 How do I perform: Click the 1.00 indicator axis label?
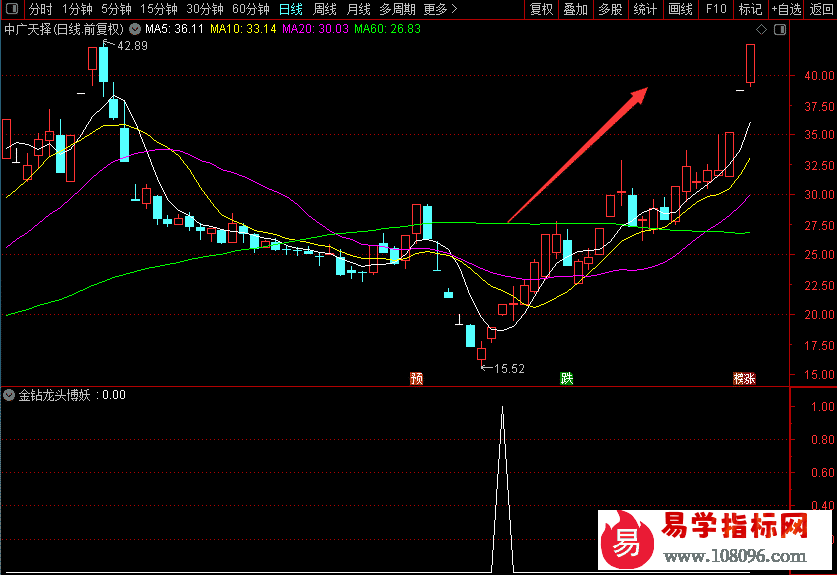click(x=823, y=406)
